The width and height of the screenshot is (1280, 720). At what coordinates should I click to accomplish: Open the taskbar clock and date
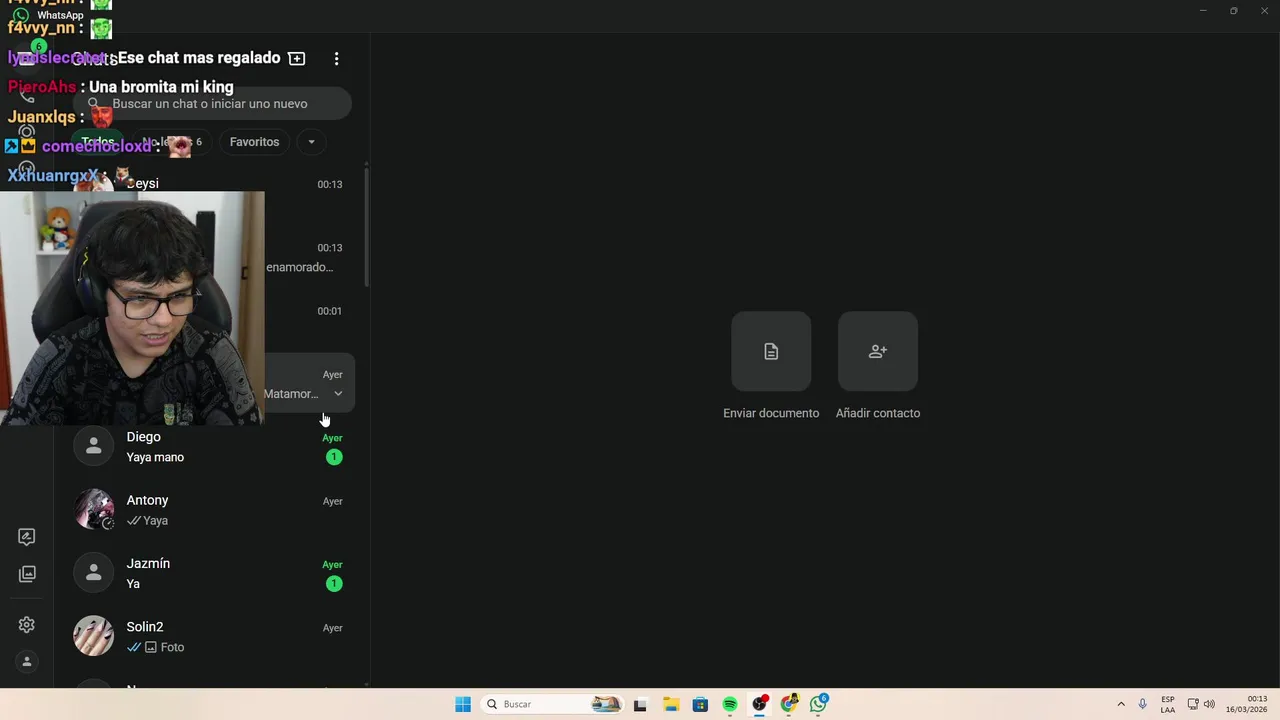(1247, 704)
